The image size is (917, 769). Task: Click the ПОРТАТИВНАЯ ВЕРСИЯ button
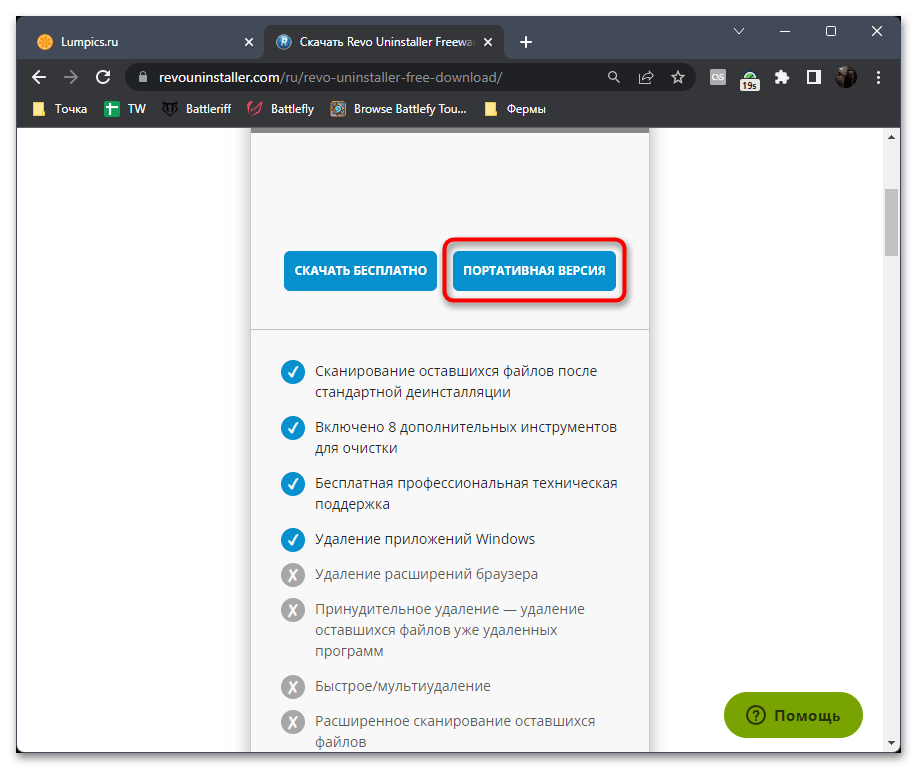534,271
